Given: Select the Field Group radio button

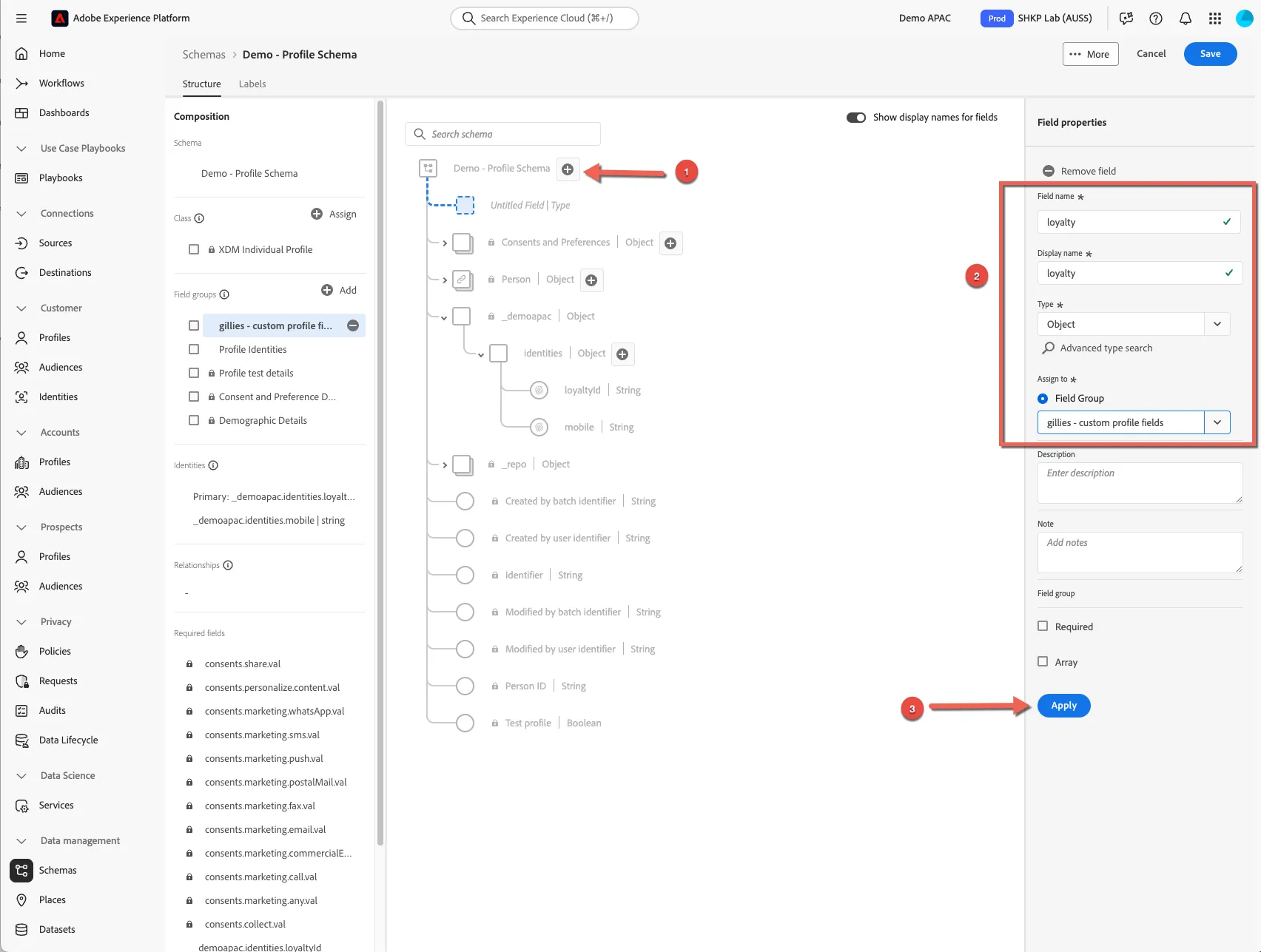Looking at the screenshot, I should (1043, 399).
